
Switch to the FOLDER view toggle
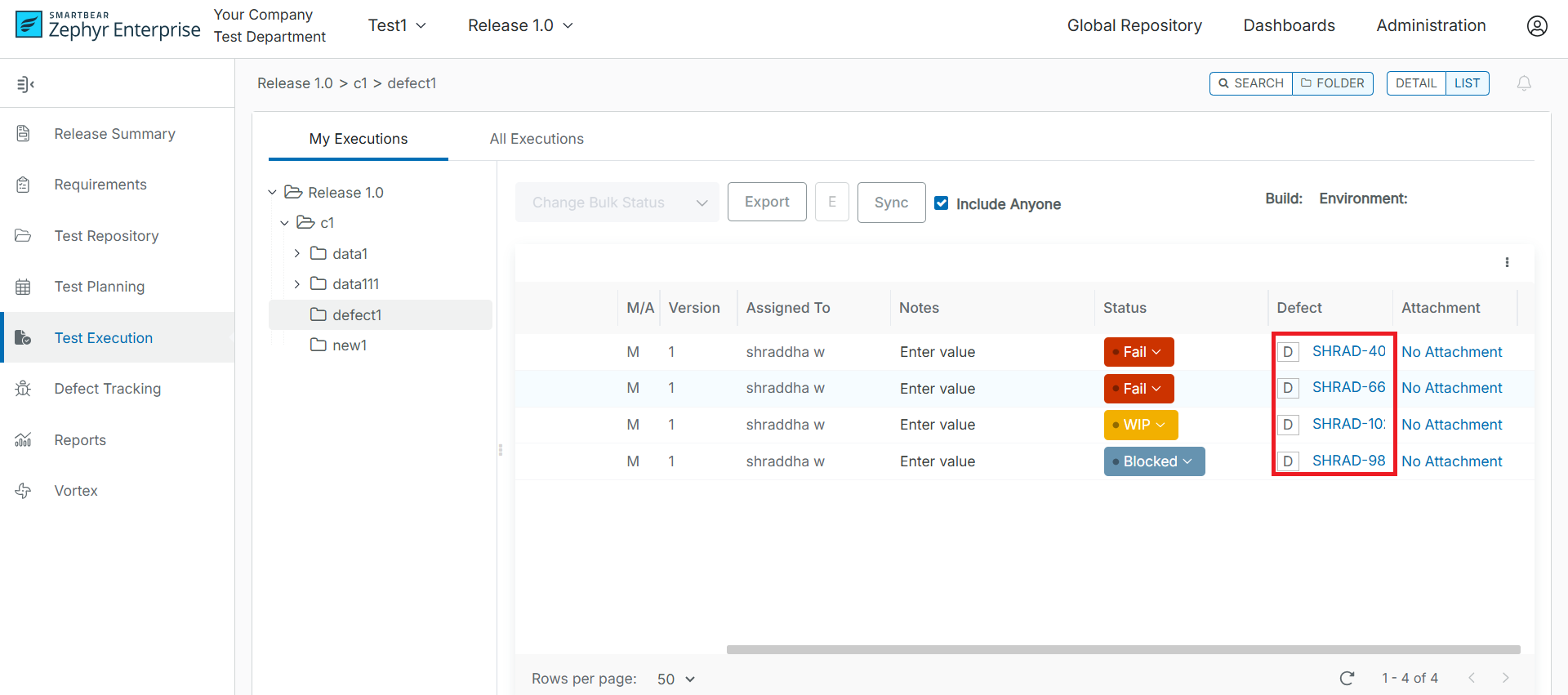click(x=1333, y=83)
